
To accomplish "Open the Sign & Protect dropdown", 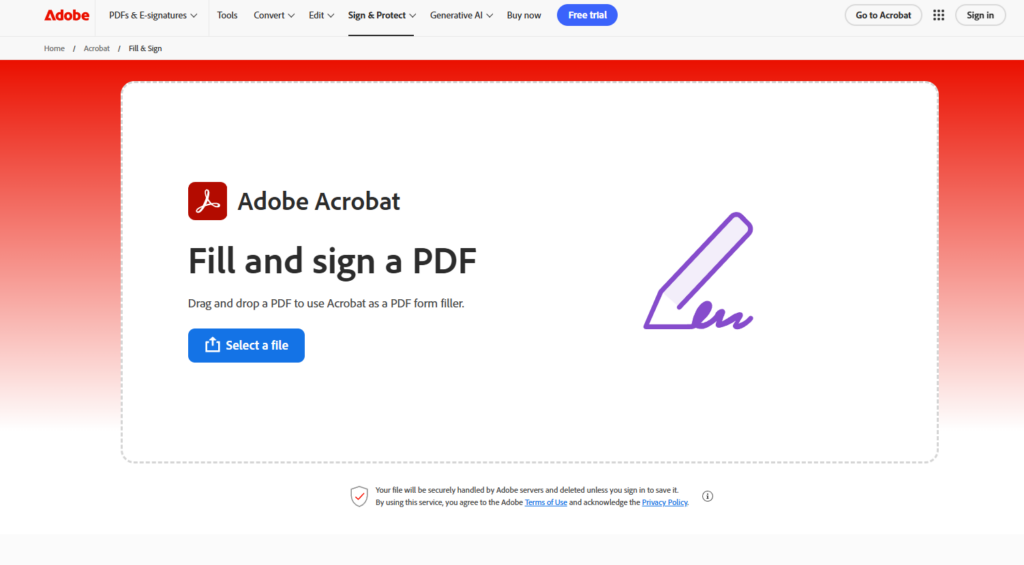I will click(x=381, y=15).
